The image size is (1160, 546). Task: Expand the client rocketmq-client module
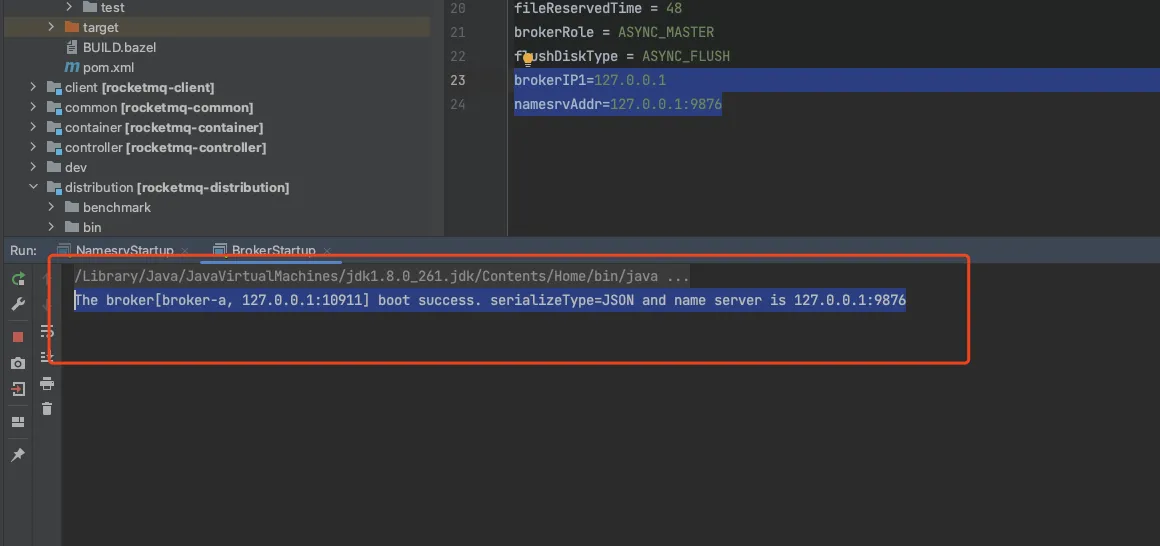[33, 88]
